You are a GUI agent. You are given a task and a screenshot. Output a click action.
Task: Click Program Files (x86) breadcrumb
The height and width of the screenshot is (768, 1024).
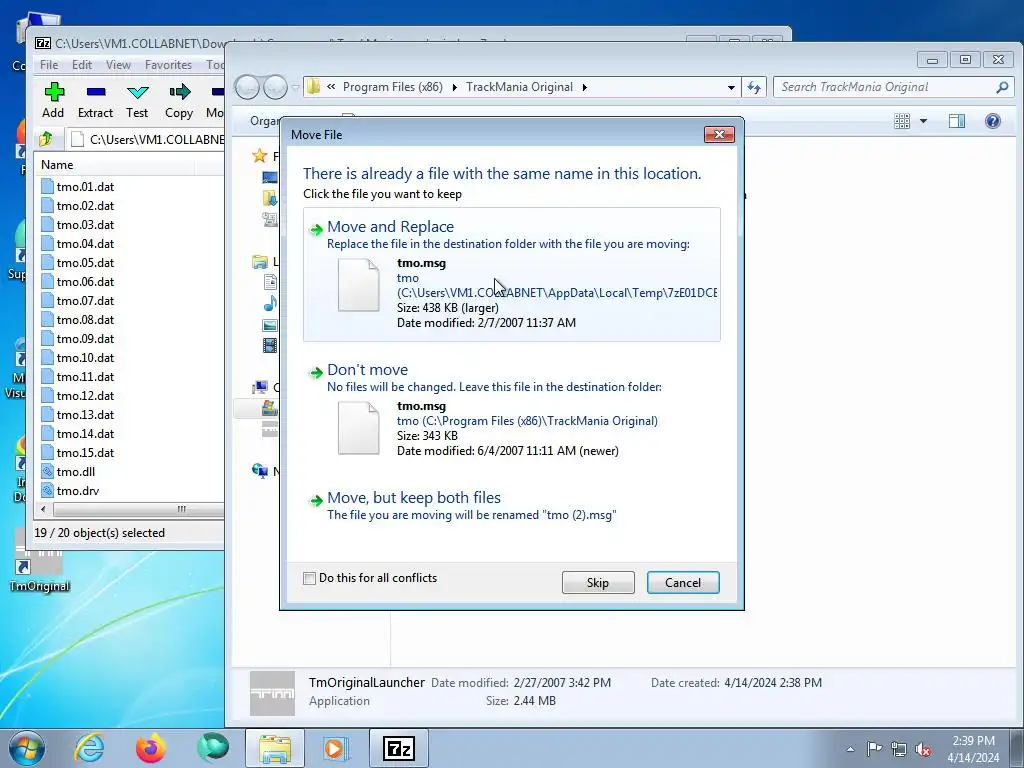(392, 87)
